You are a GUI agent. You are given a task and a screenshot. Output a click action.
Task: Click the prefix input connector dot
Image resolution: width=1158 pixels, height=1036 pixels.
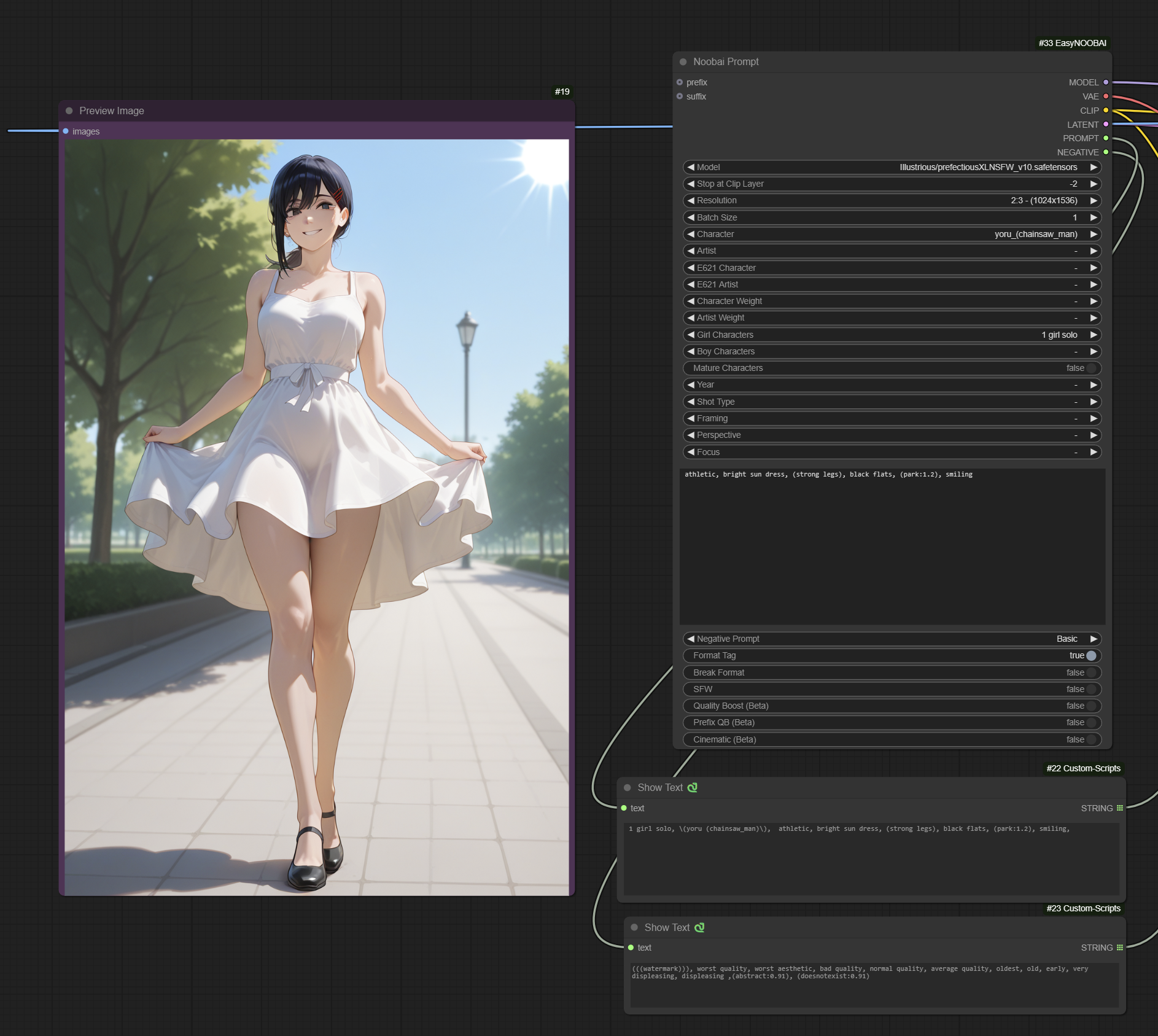pyautogui.click(x=680, y=82)
